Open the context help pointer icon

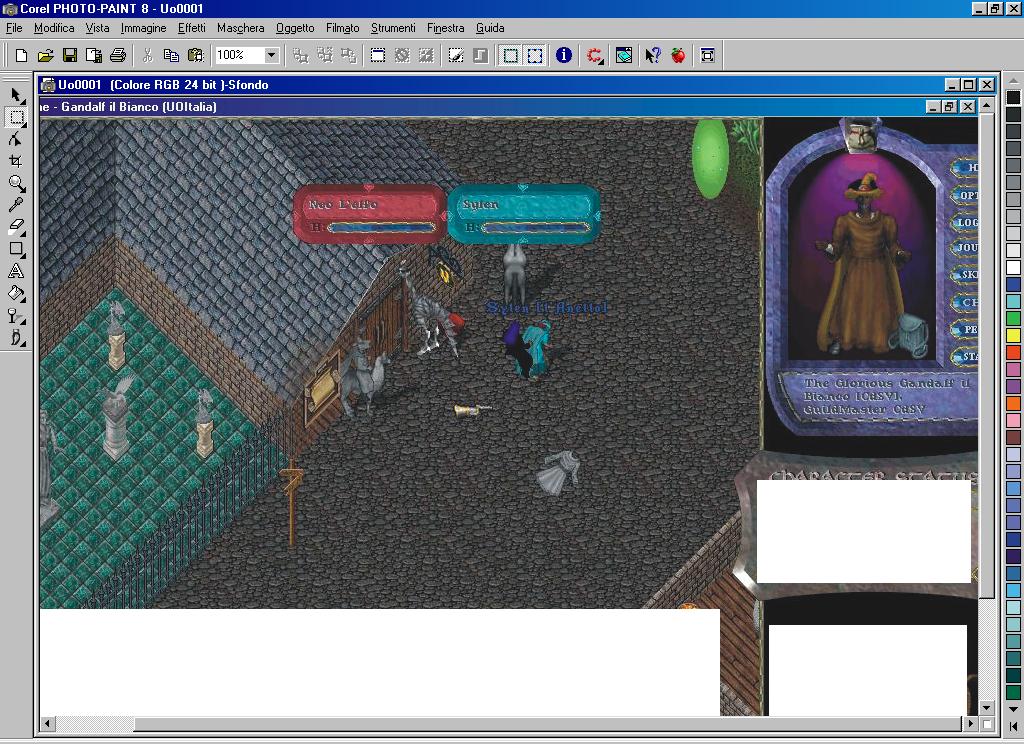click(652, 56)
